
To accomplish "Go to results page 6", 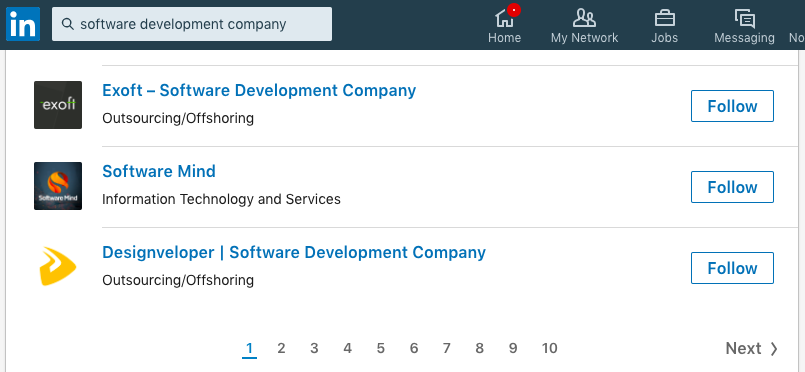I will click(414, 348).
